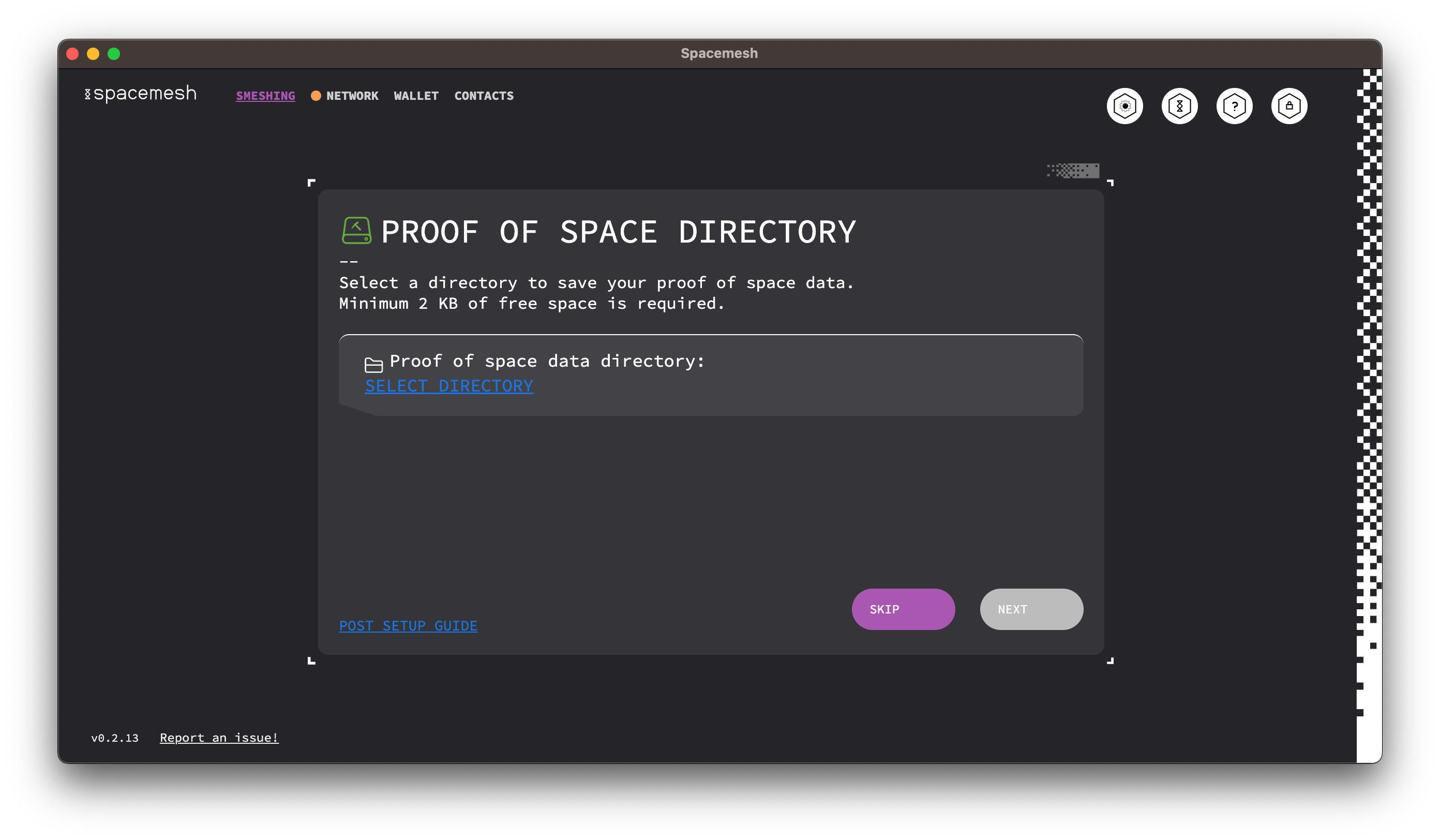The width and height of the screenshot is (1440, 840).
Task: Minimize the Spacemesh window
Action: 93,54
